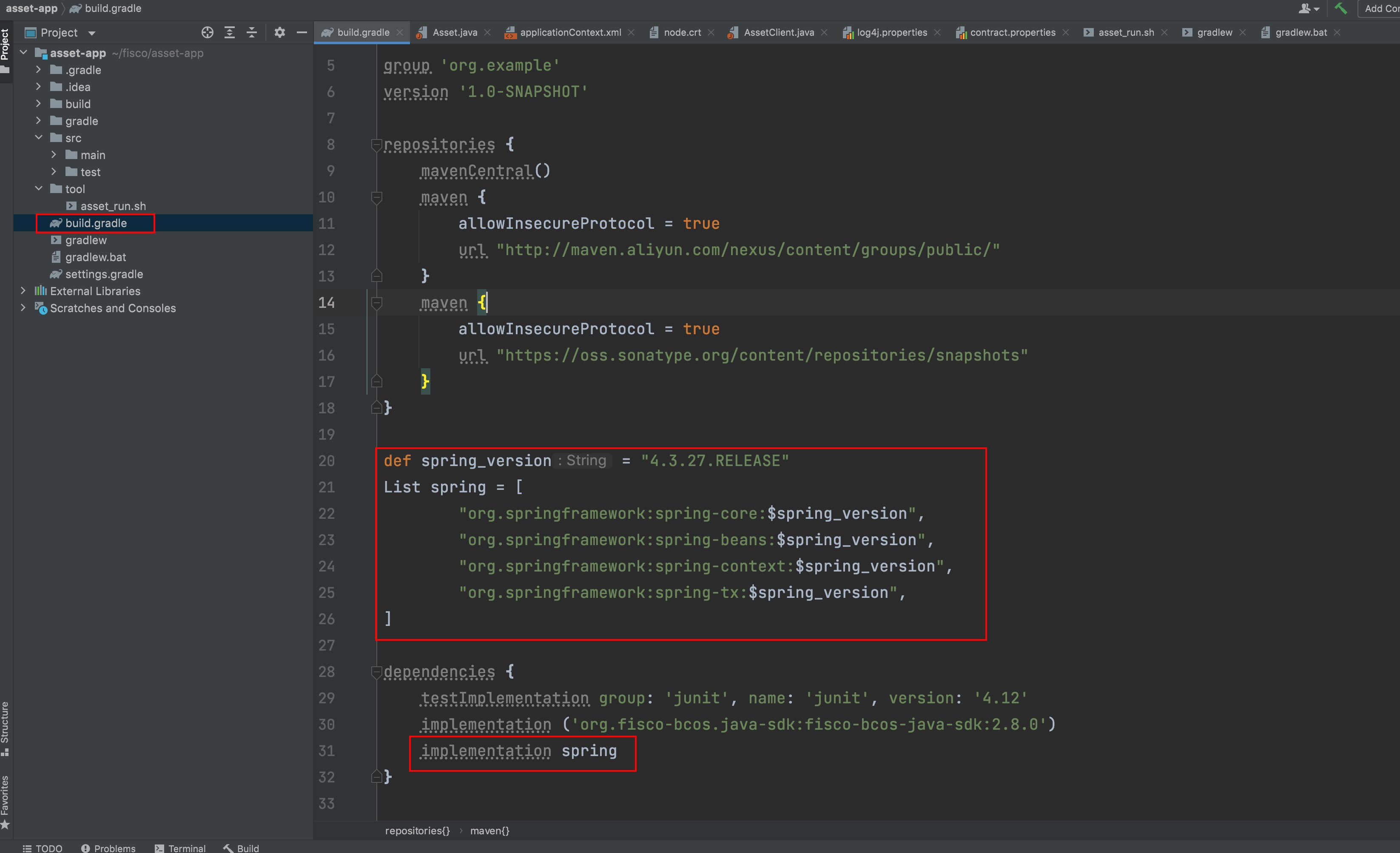Open Project panel gear settings
This screenshot has width=1400, height=853.
[279, 32]
